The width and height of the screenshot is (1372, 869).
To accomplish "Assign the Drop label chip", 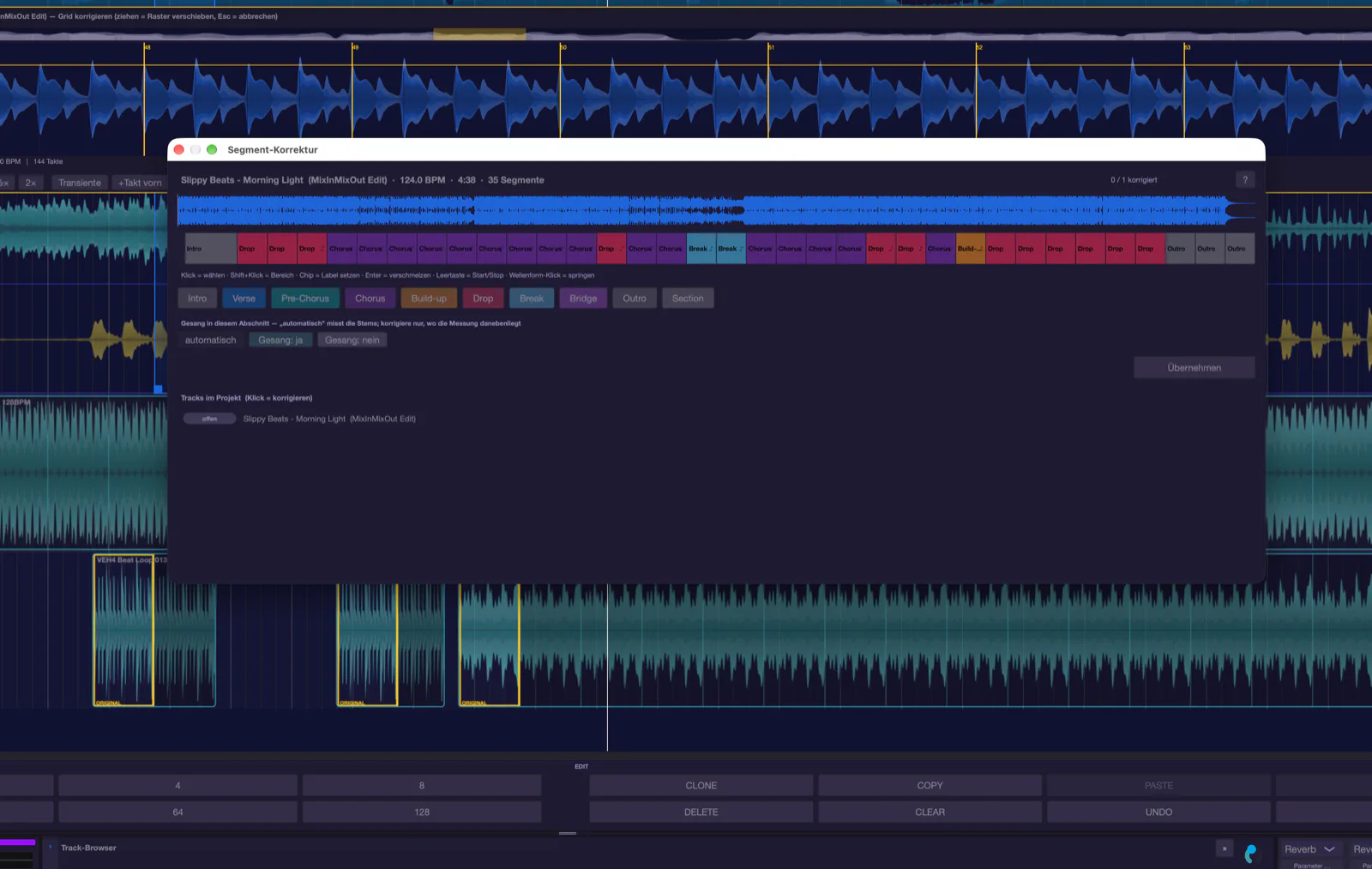I will [x=483, y=299].
